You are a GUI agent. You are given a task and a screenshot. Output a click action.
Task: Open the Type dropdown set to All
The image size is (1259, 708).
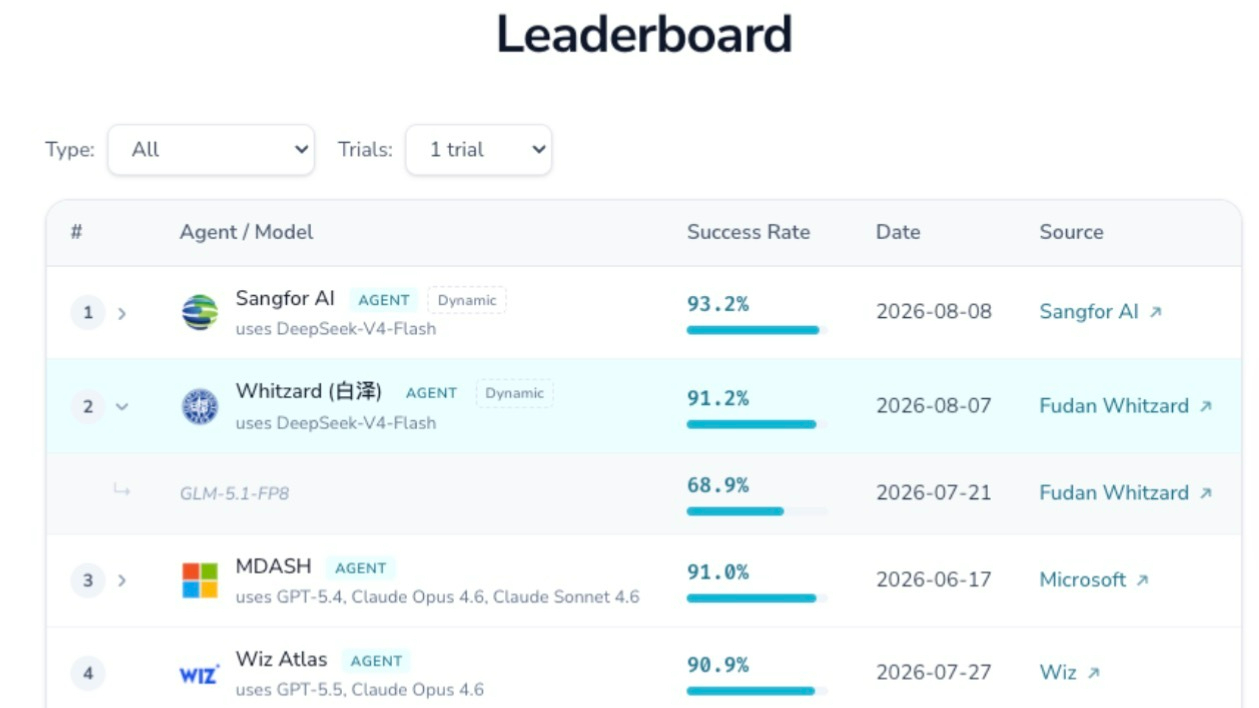[x=211, y=150]
